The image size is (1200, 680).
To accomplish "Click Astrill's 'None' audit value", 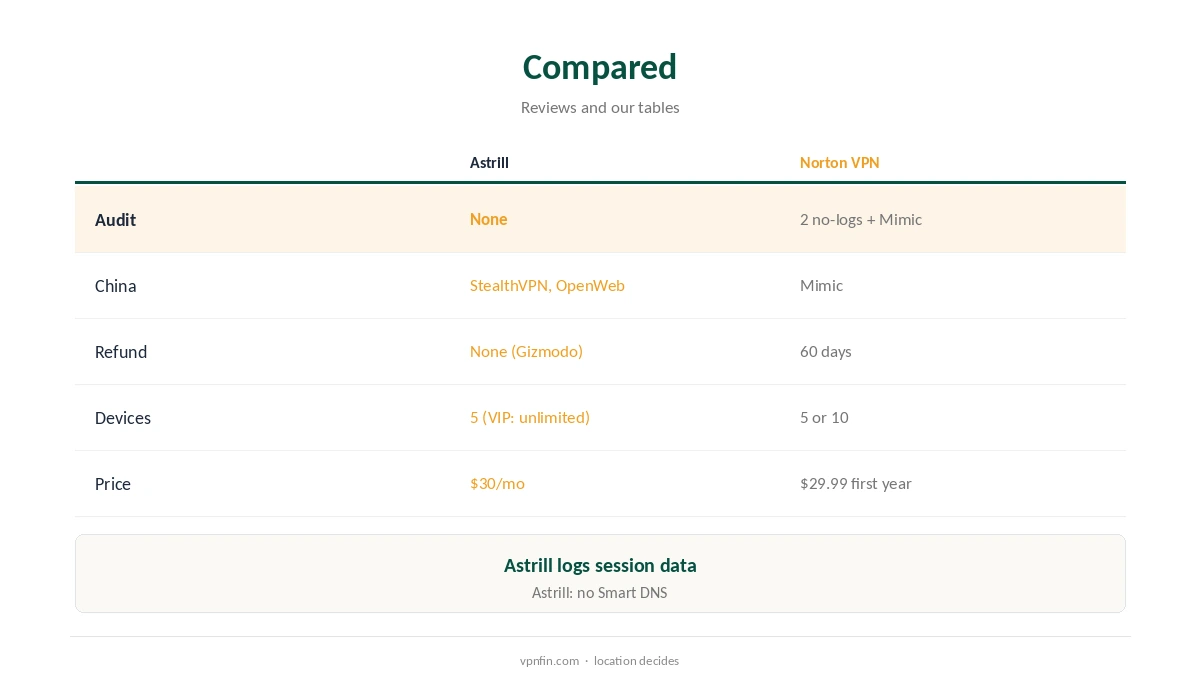I will [x=489, y=219].
